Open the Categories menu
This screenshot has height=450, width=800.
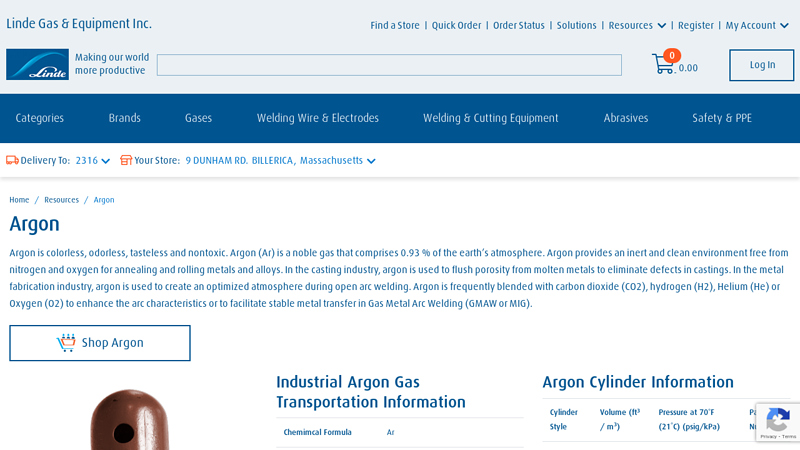point(40,118)
